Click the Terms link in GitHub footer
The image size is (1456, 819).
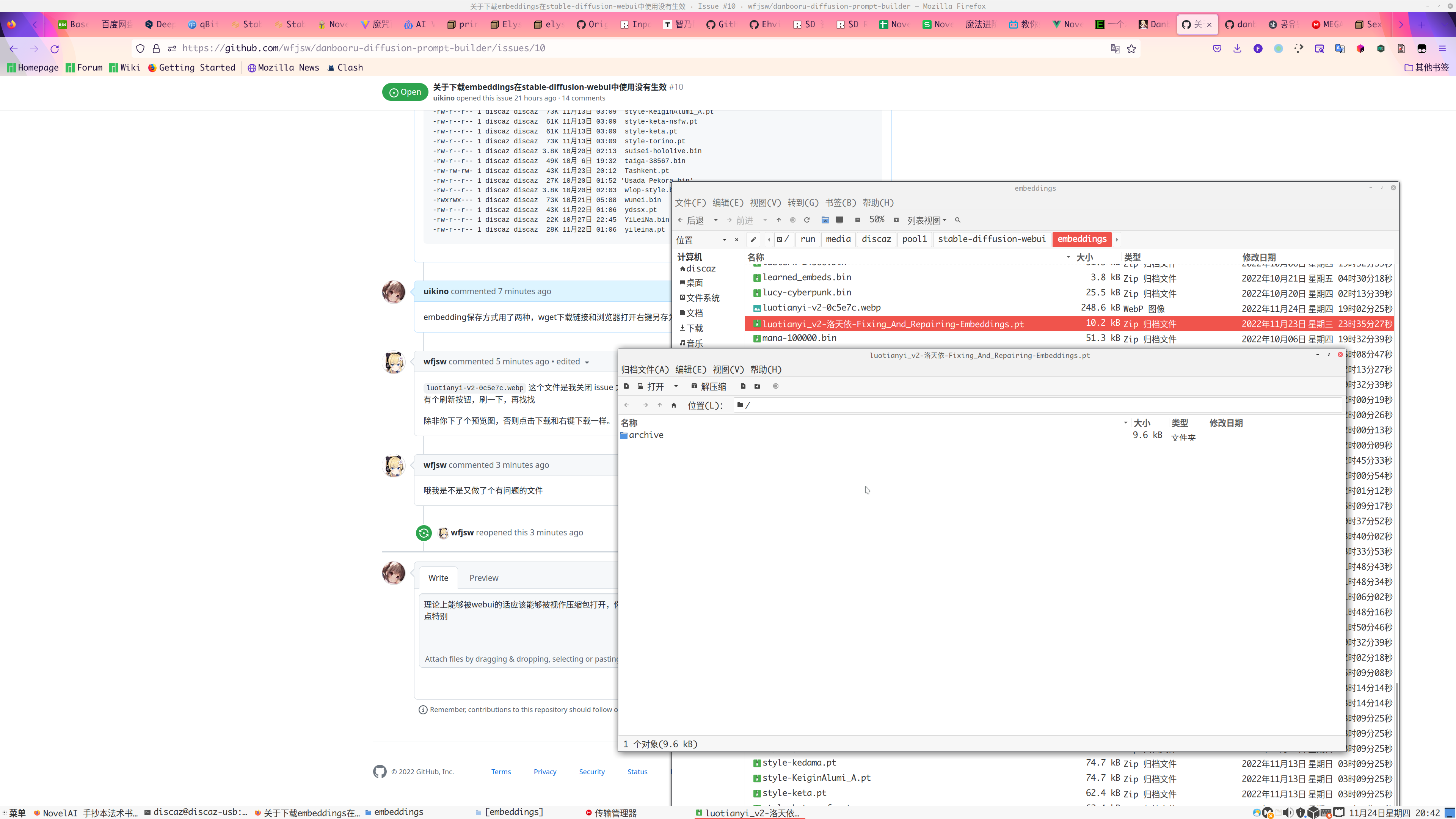click(501, 772)
